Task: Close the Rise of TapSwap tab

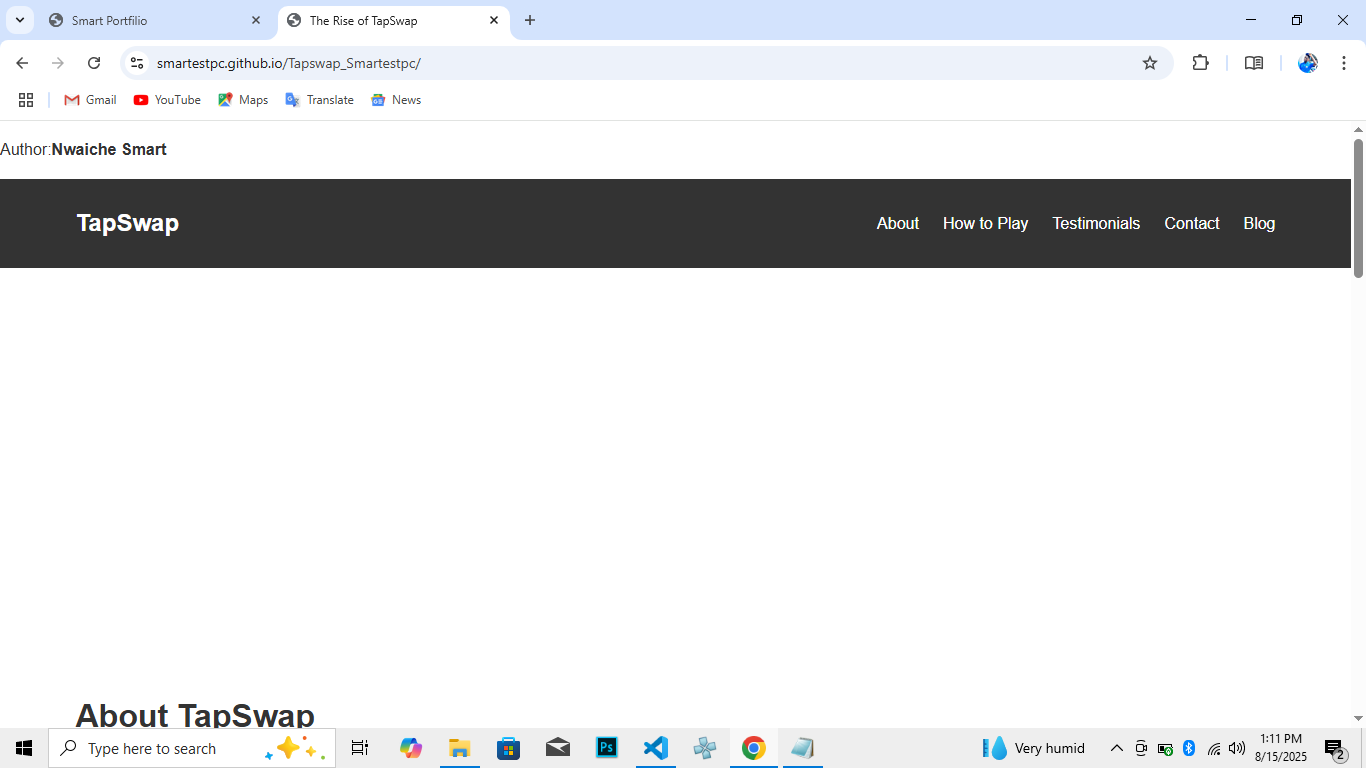Action: [x=494, y=20]
